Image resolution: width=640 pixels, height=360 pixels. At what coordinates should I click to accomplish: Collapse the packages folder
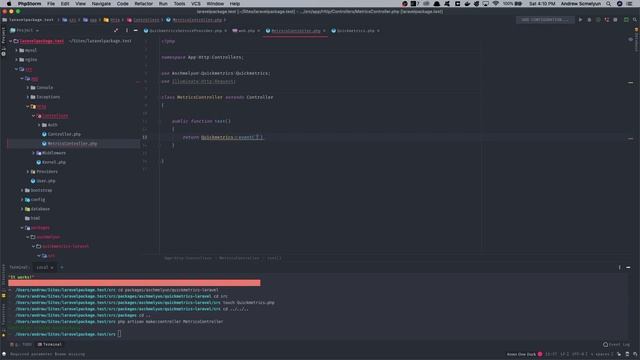click(22, 228)
